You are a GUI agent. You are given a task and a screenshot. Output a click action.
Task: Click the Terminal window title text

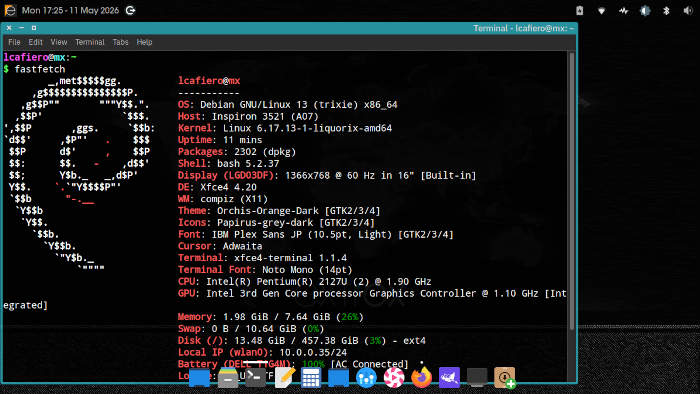click(523, 28)
